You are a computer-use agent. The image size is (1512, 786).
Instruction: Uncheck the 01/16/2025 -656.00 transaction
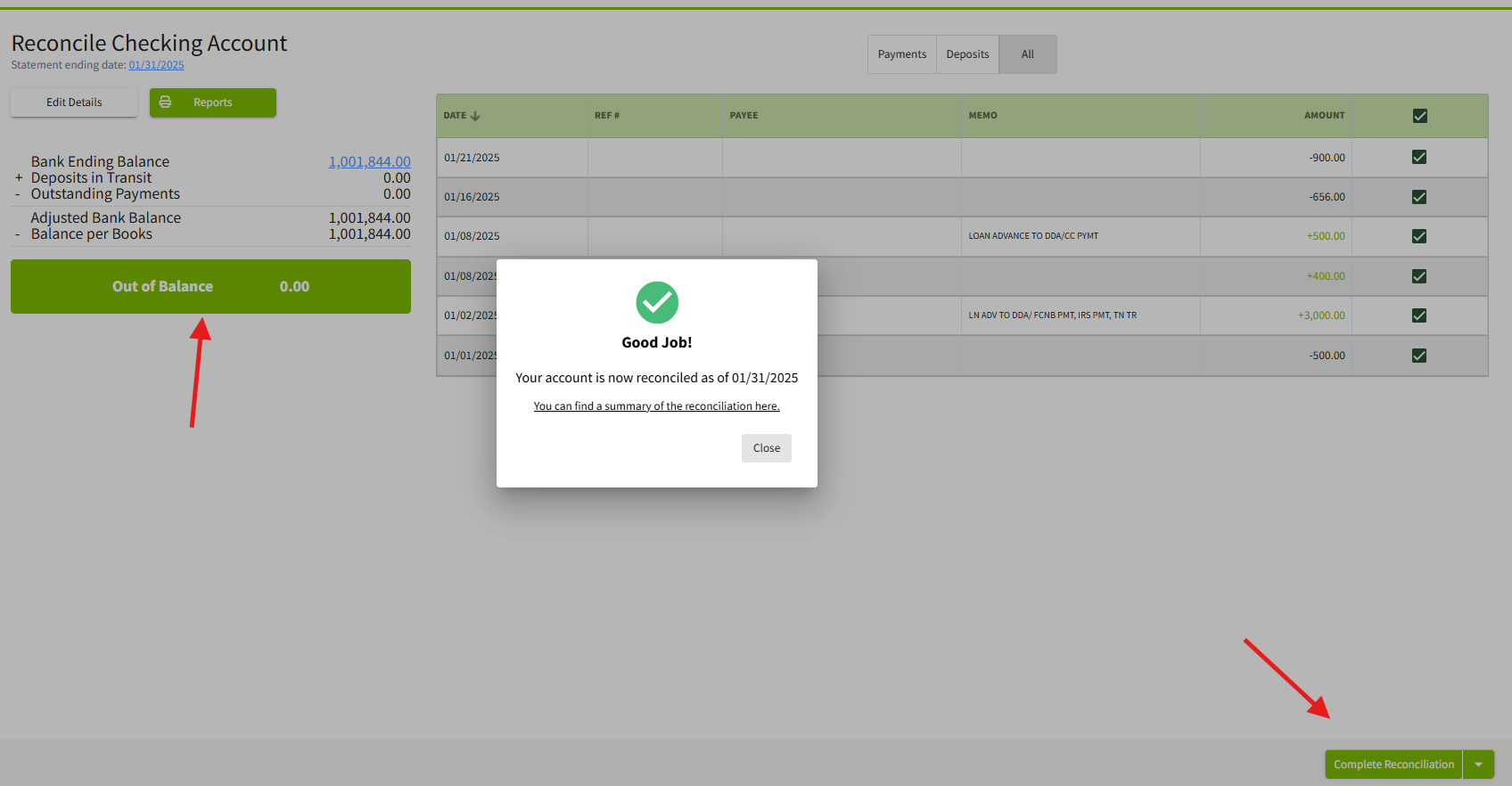(x=1419, y=197)
